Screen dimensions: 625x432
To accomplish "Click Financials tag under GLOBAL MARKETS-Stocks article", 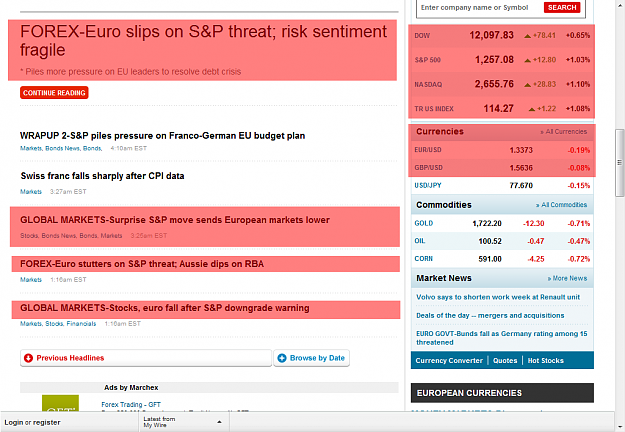I will pos(81,324).
